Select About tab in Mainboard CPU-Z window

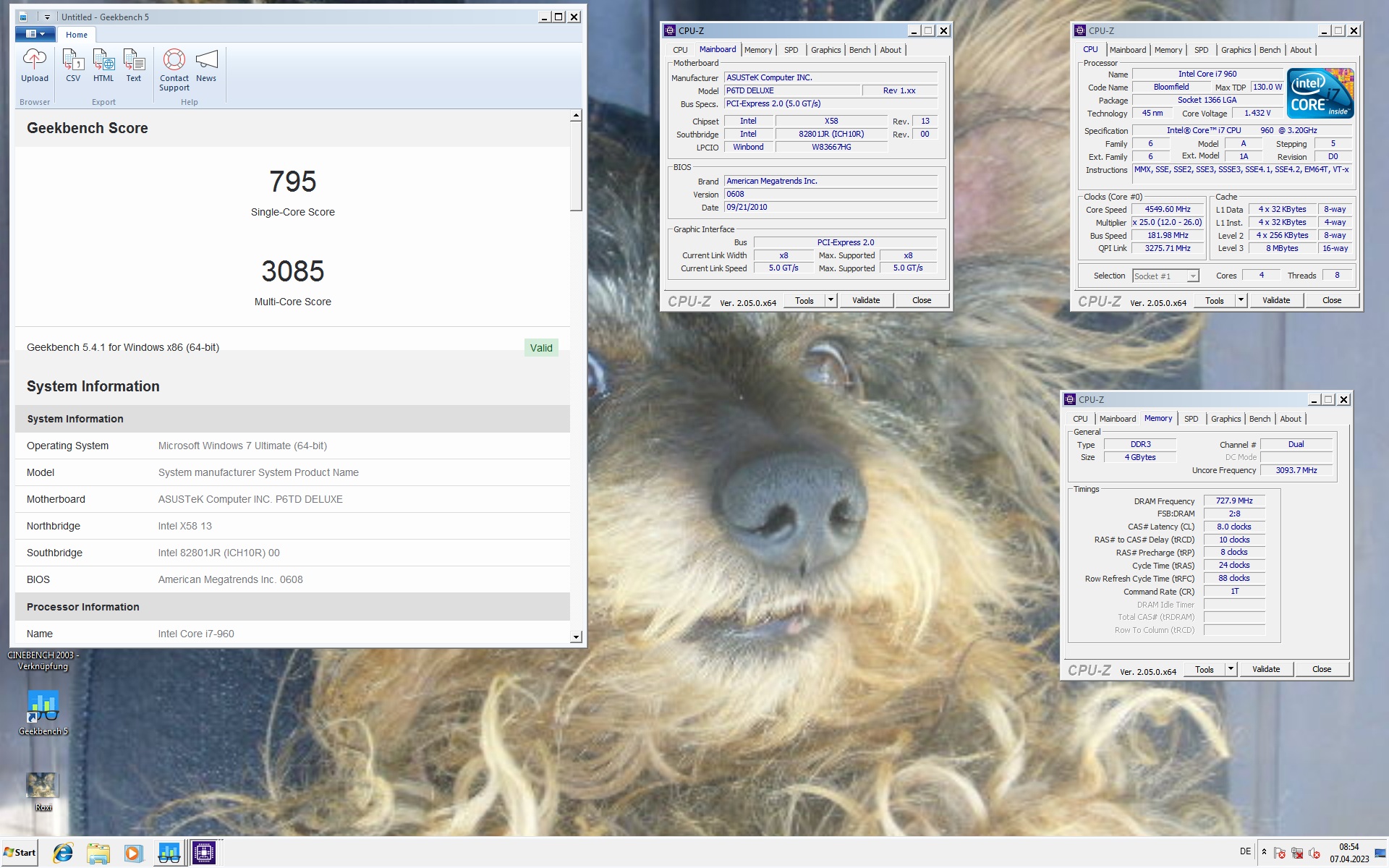[891, 50]
